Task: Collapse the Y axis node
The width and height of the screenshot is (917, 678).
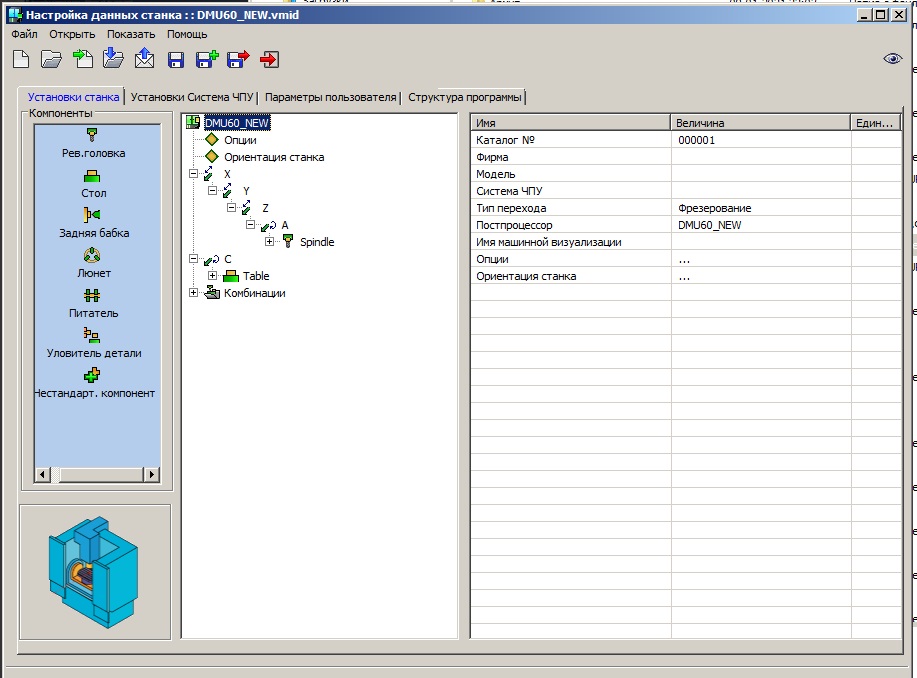Action: (x=212, y=191)
